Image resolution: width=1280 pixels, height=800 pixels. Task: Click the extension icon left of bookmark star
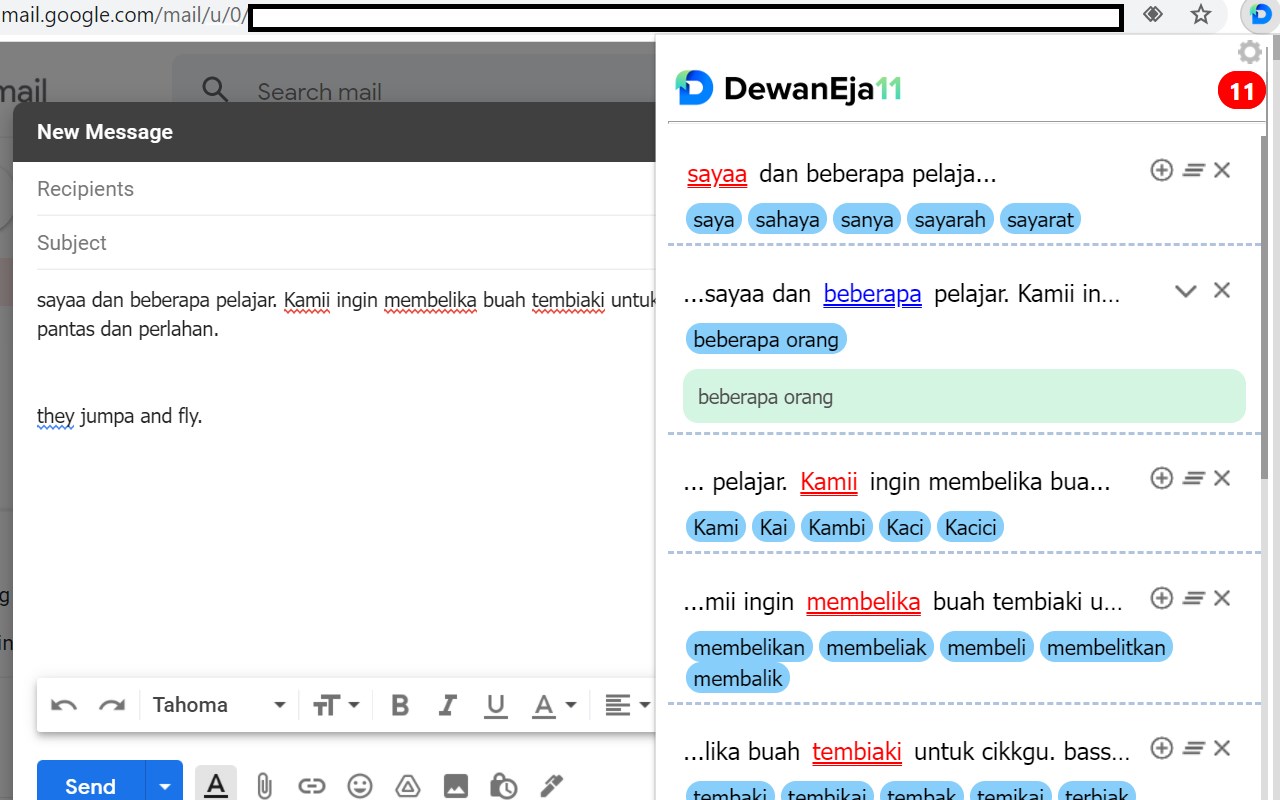tap(1153, 15)
